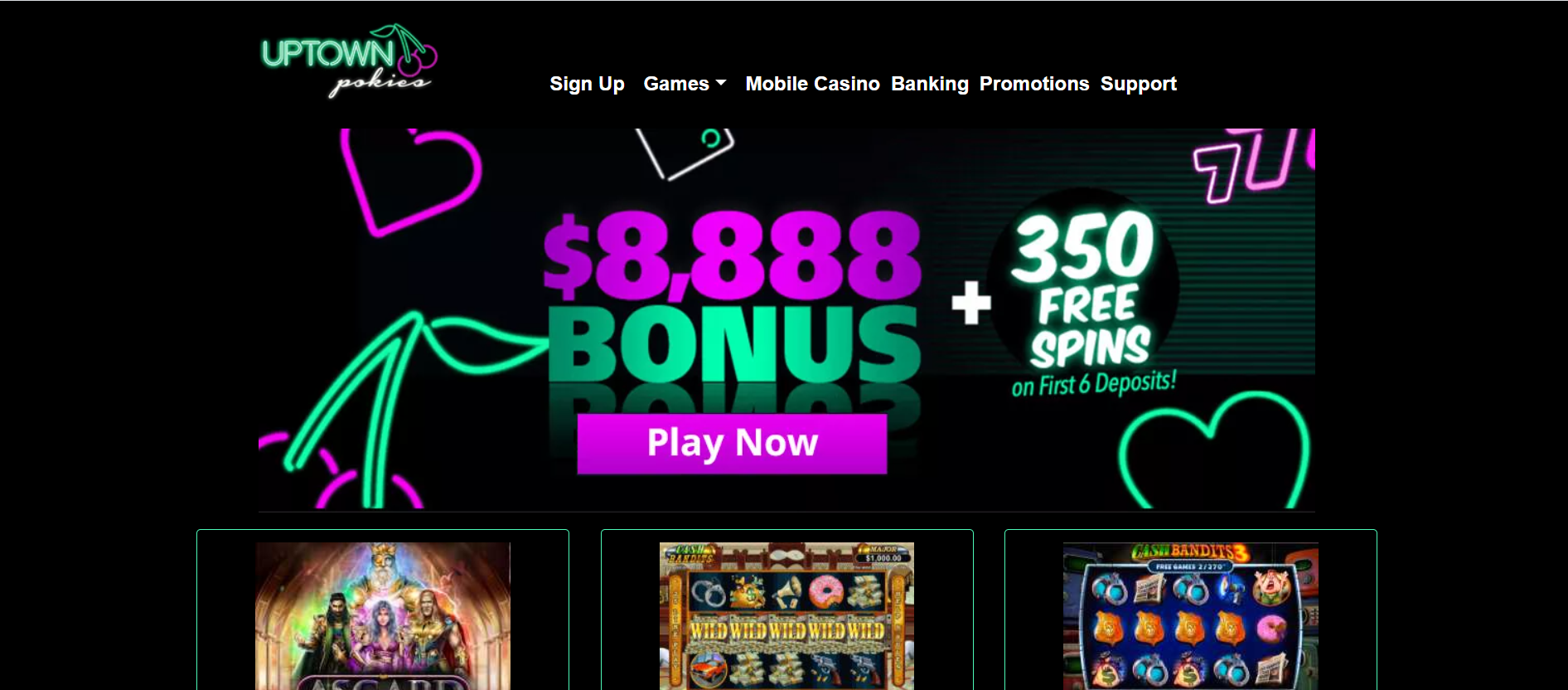Click the Uptown Pokies logo
Image resolution: width=1568 pixels, height=690 pixels.
(x=349, y=61)
